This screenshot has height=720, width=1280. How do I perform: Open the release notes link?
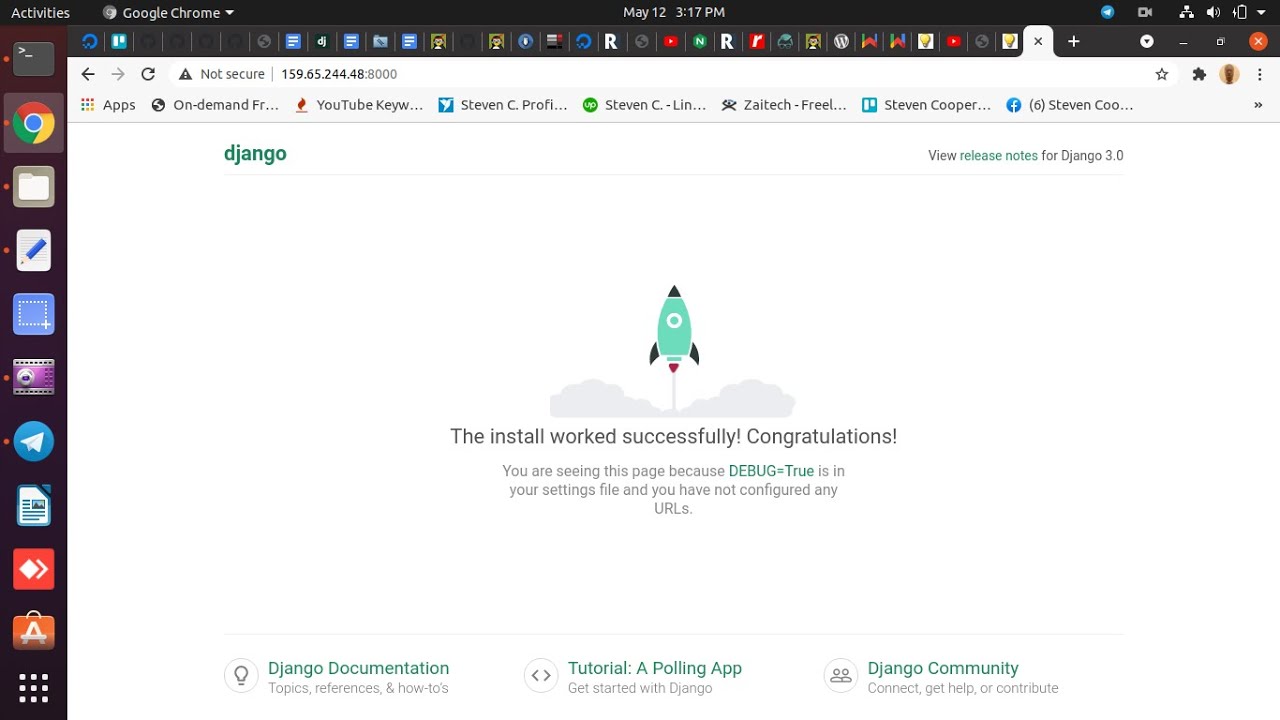(x=998, y=155)
